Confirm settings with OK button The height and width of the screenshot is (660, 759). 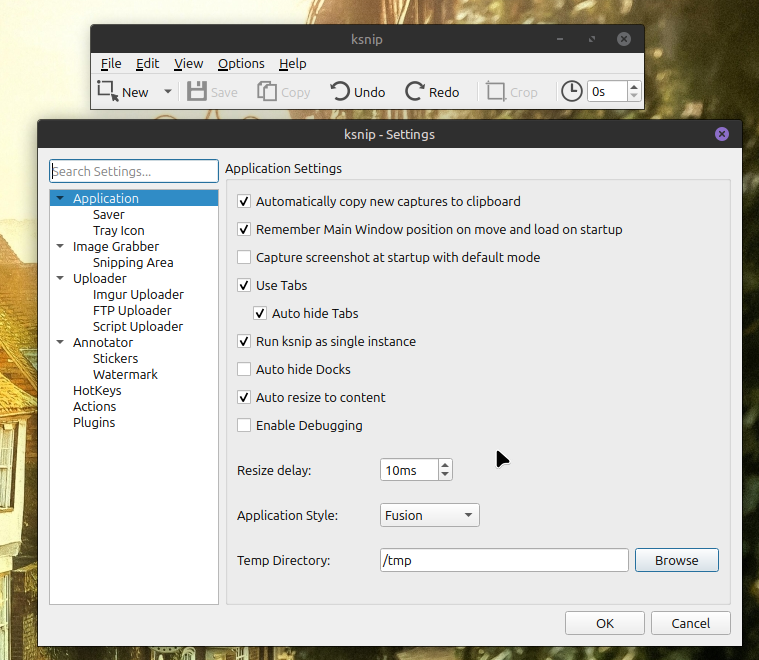(x=605, y=623)
